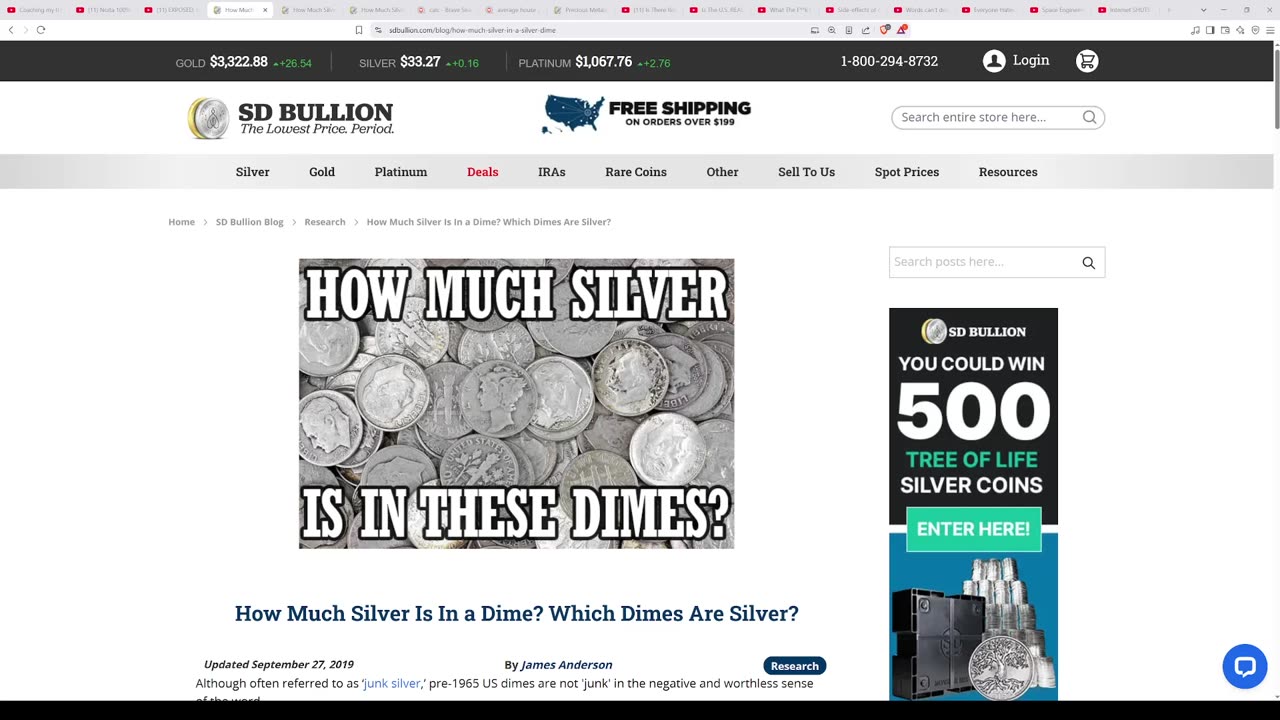Open the Brave VPN shield icon
The height and width of the screenshot is (720, 1280).
tap(1255, 30)
